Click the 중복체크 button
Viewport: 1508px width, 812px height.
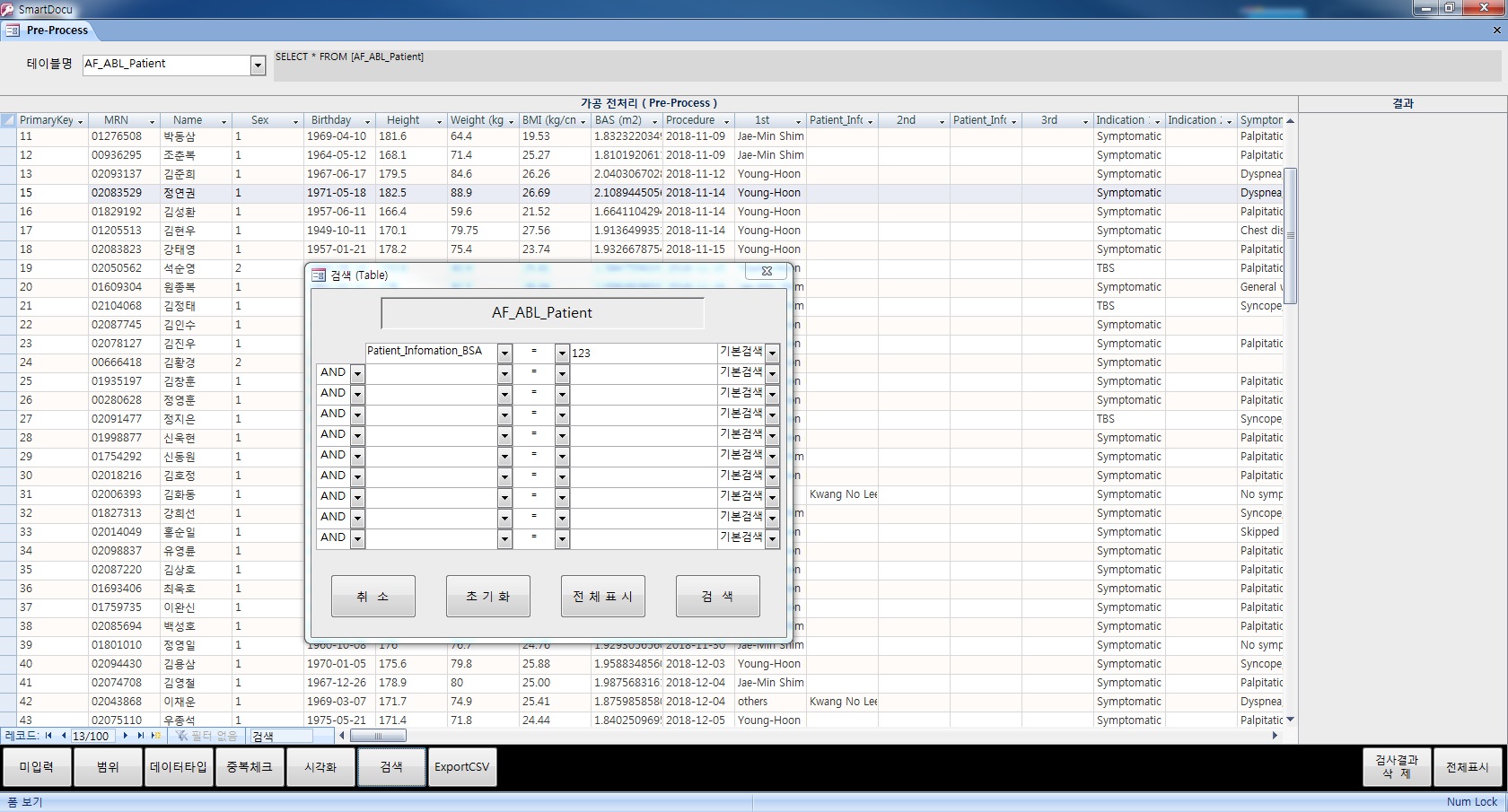point(250,767)
